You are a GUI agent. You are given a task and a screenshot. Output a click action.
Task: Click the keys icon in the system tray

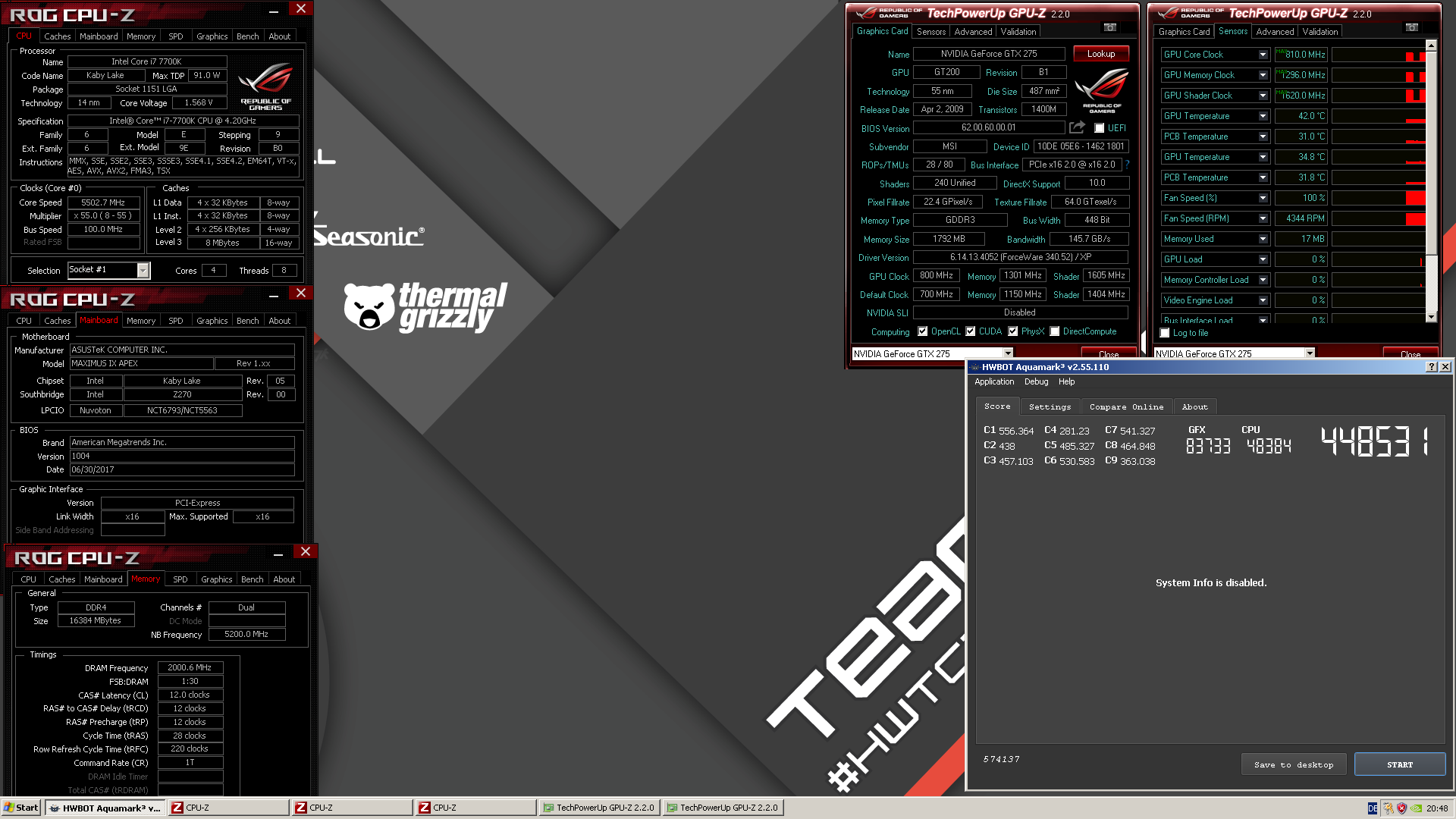click(1388, 808)
